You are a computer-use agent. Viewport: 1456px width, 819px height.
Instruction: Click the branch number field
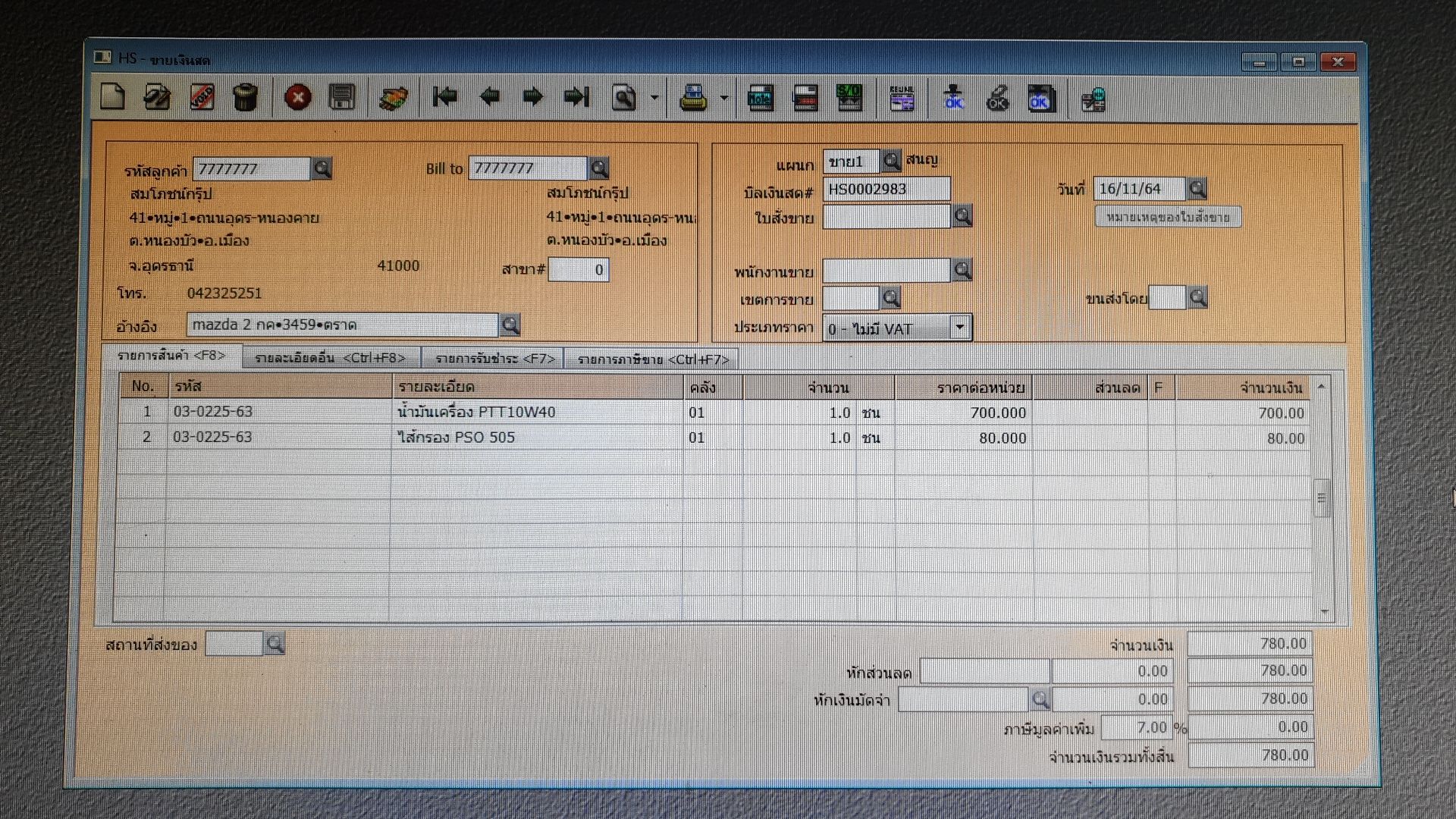coord(579,269)
